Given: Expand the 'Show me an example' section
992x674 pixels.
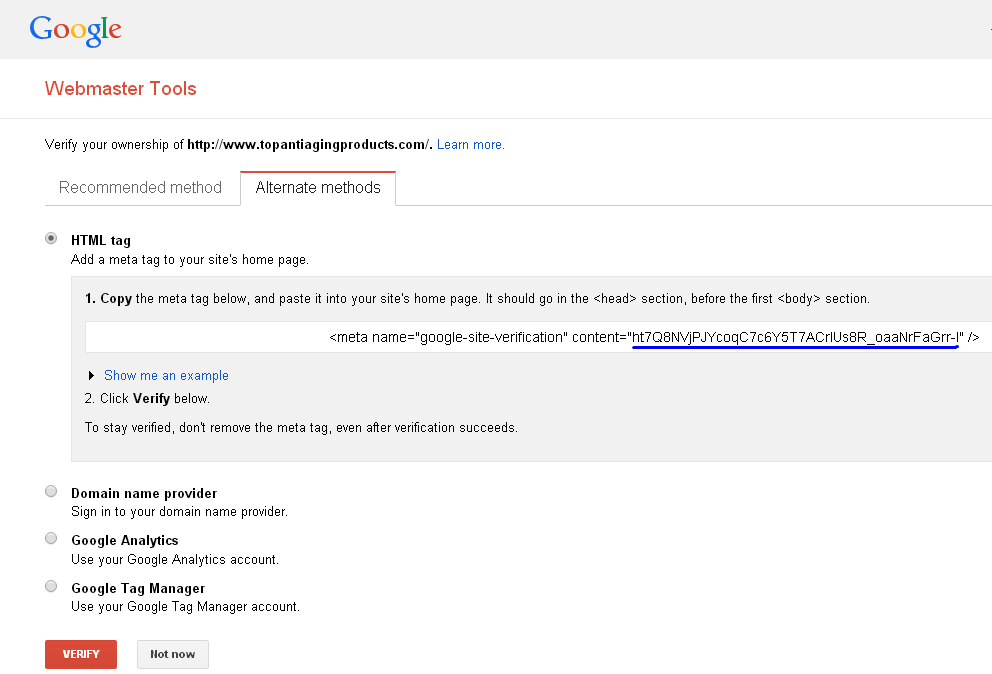Looking at the screenshot, I should pos(166,375).
